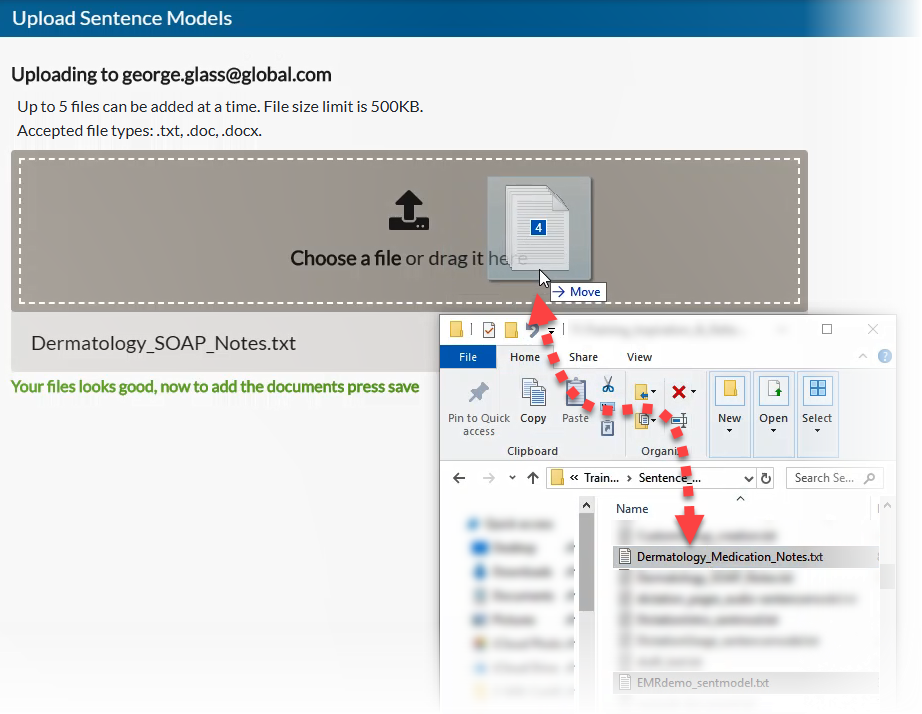Screen dimensions: 922x714
Task: Switch to the View ribbon tab
Action: 639,357
